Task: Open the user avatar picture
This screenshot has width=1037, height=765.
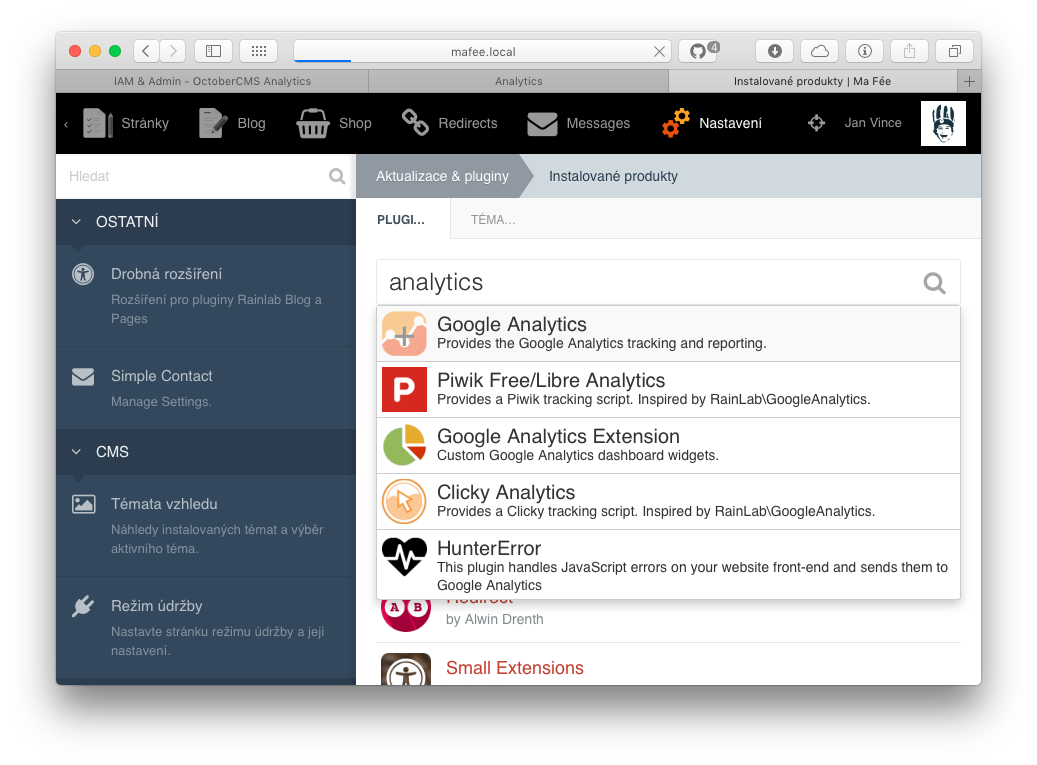Action: tap(943, 123)
